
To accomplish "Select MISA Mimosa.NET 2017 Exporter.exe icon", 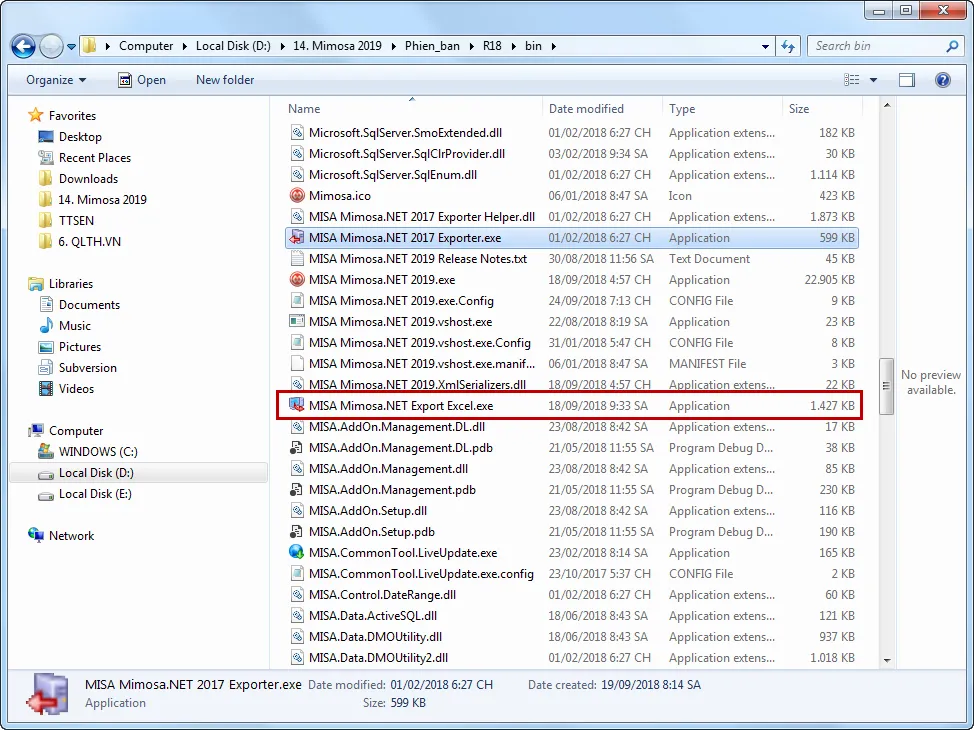I will [x=297, y=238].
